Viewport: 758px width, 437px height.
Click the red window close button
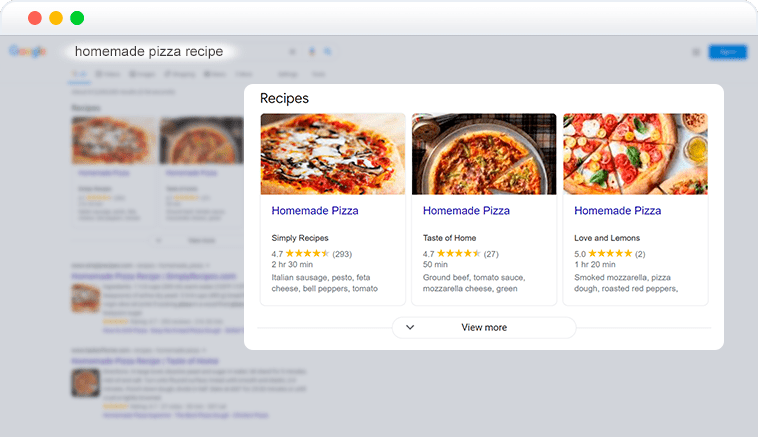pos(35,18)
